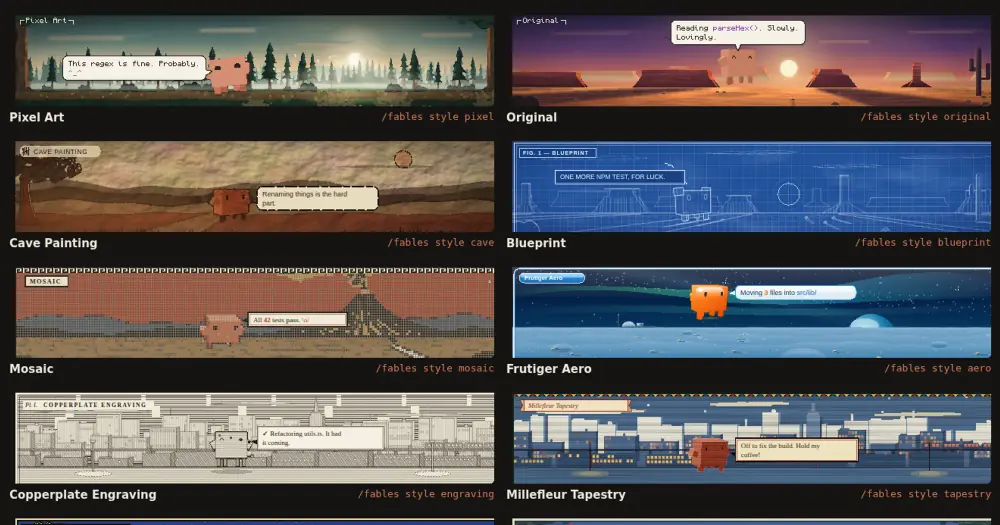Click the /fables style original command

[x=925, y=117]
